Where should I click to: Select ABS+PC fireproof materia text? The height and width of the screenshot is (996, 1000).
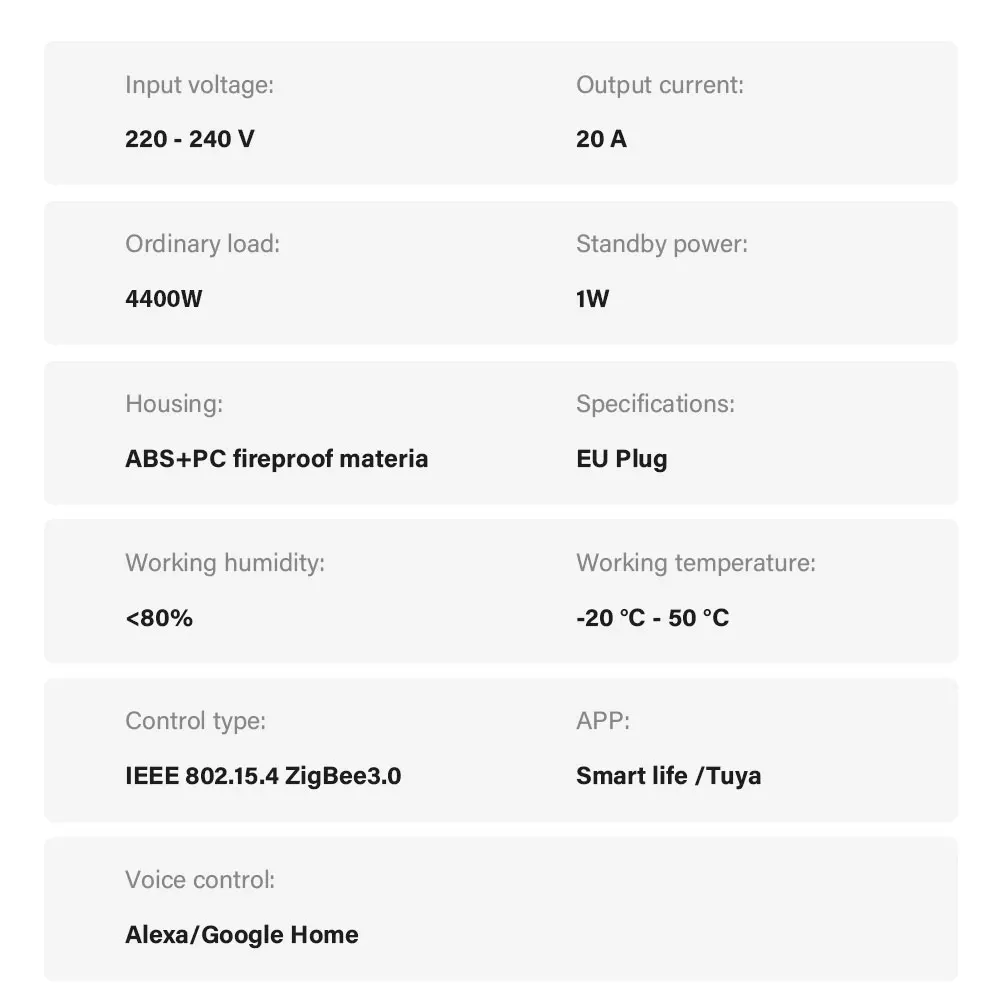coord(276,459)
